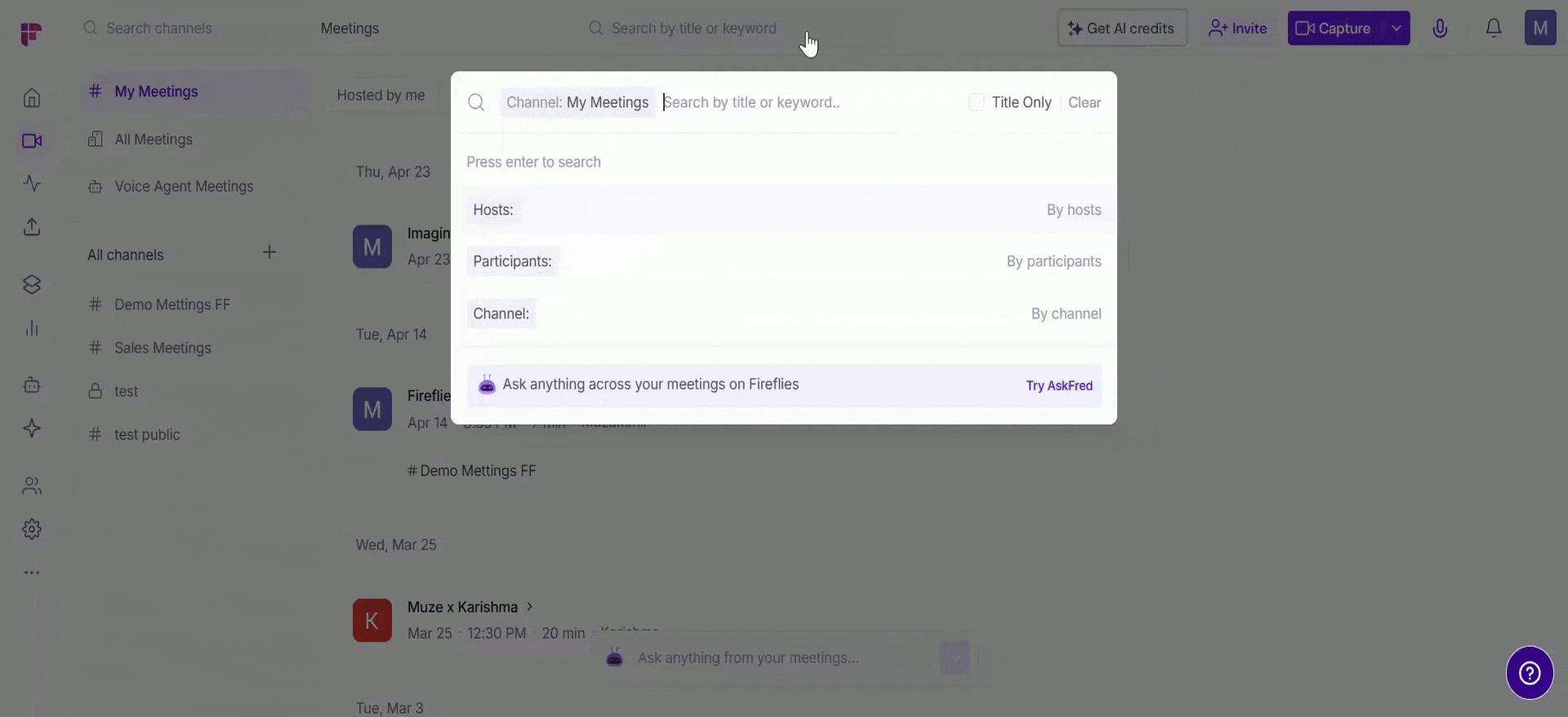Screen dimensions: 1568x717
Task: Click the Channel: My Meetings filter chip
Action: tap(577, 102)
